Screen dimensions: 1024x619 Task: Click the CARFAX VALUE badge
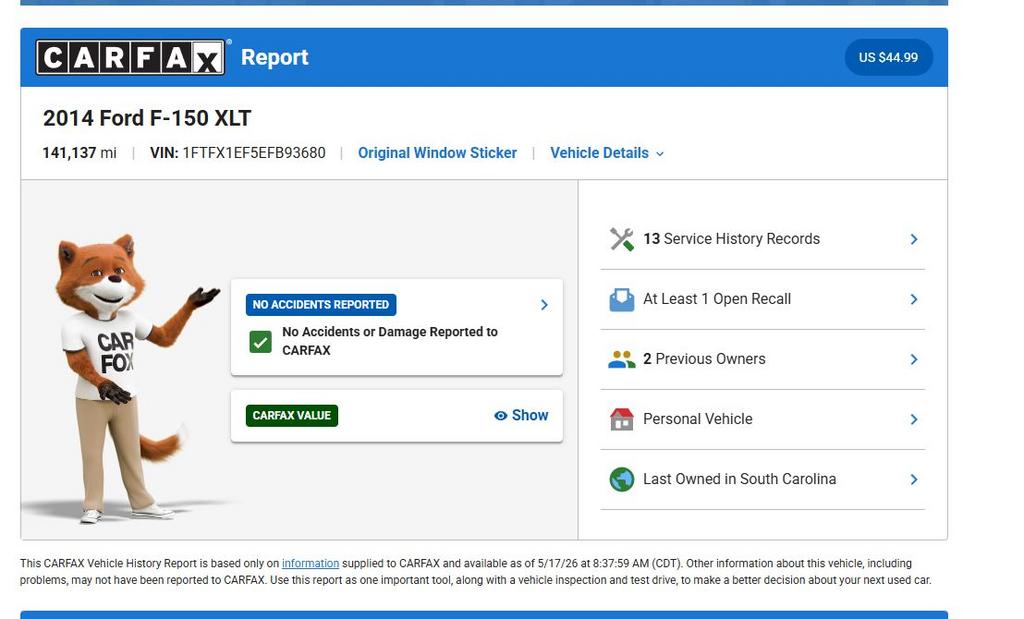pos(291,415)
